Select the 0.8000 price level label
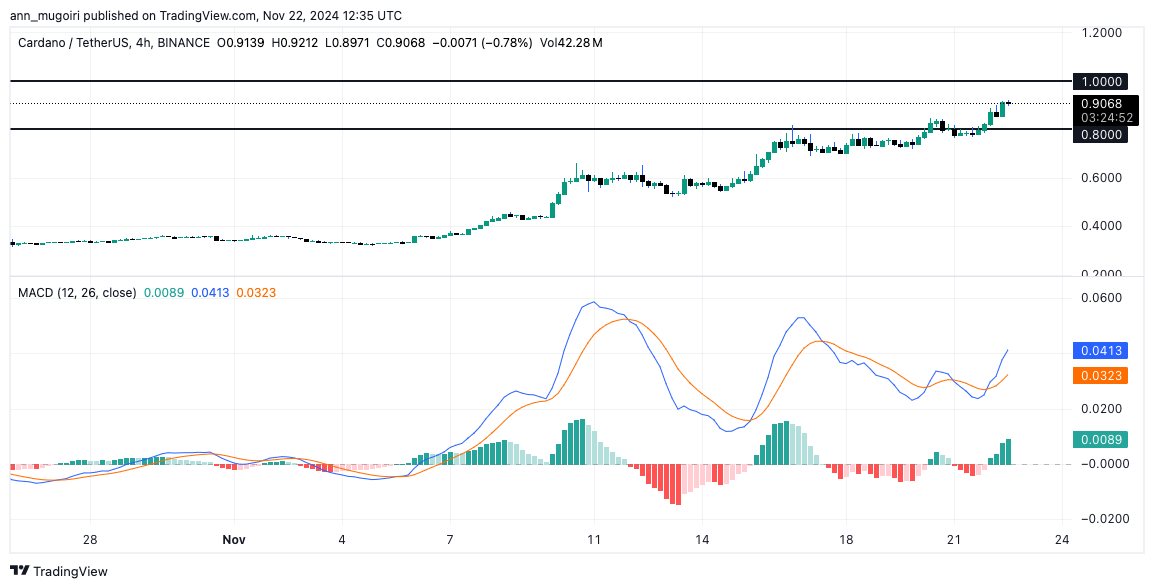 click(1100, 135)
